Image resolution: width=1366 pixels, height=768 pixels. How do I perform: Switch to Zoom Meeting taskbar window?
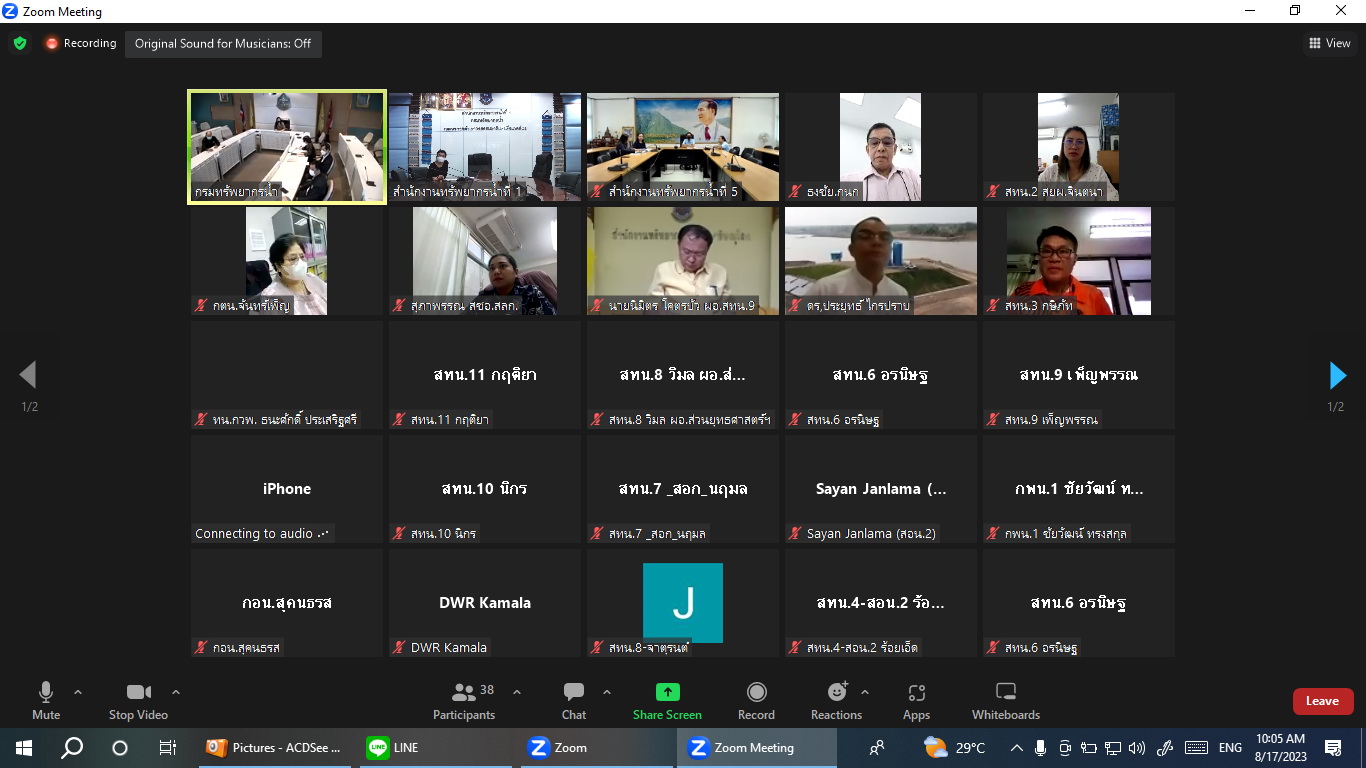[757, 747]
